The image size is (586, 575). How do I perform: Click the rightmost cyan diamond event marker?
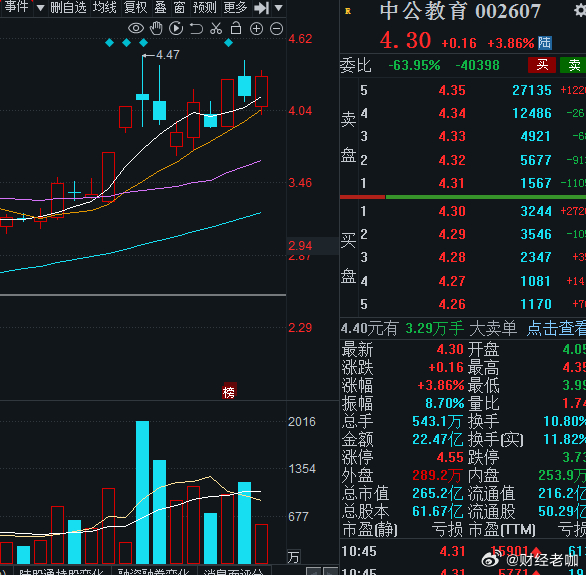228,43
